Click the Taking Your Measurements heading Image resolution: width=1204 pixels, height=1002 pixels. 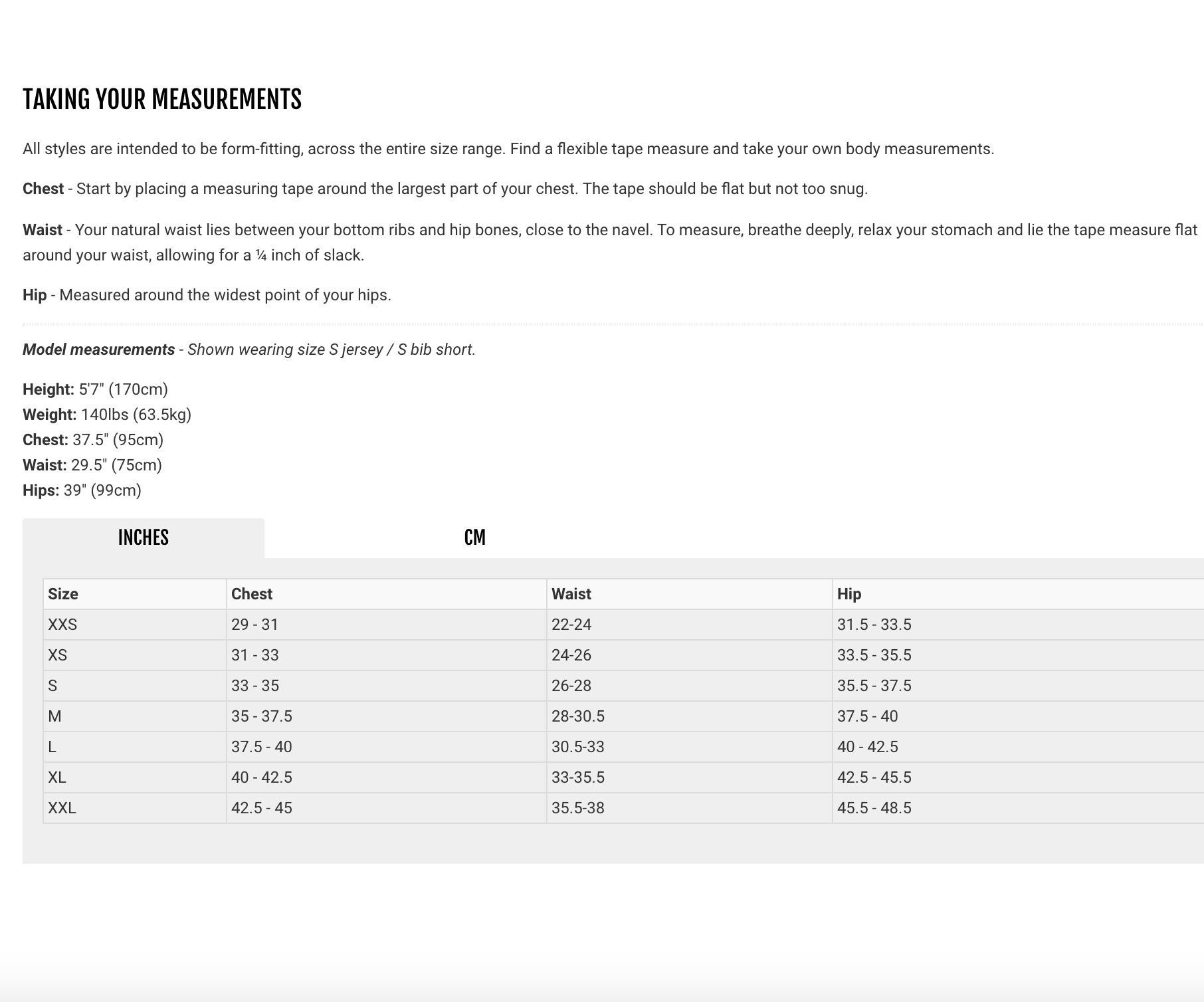(x=162, y=100)
